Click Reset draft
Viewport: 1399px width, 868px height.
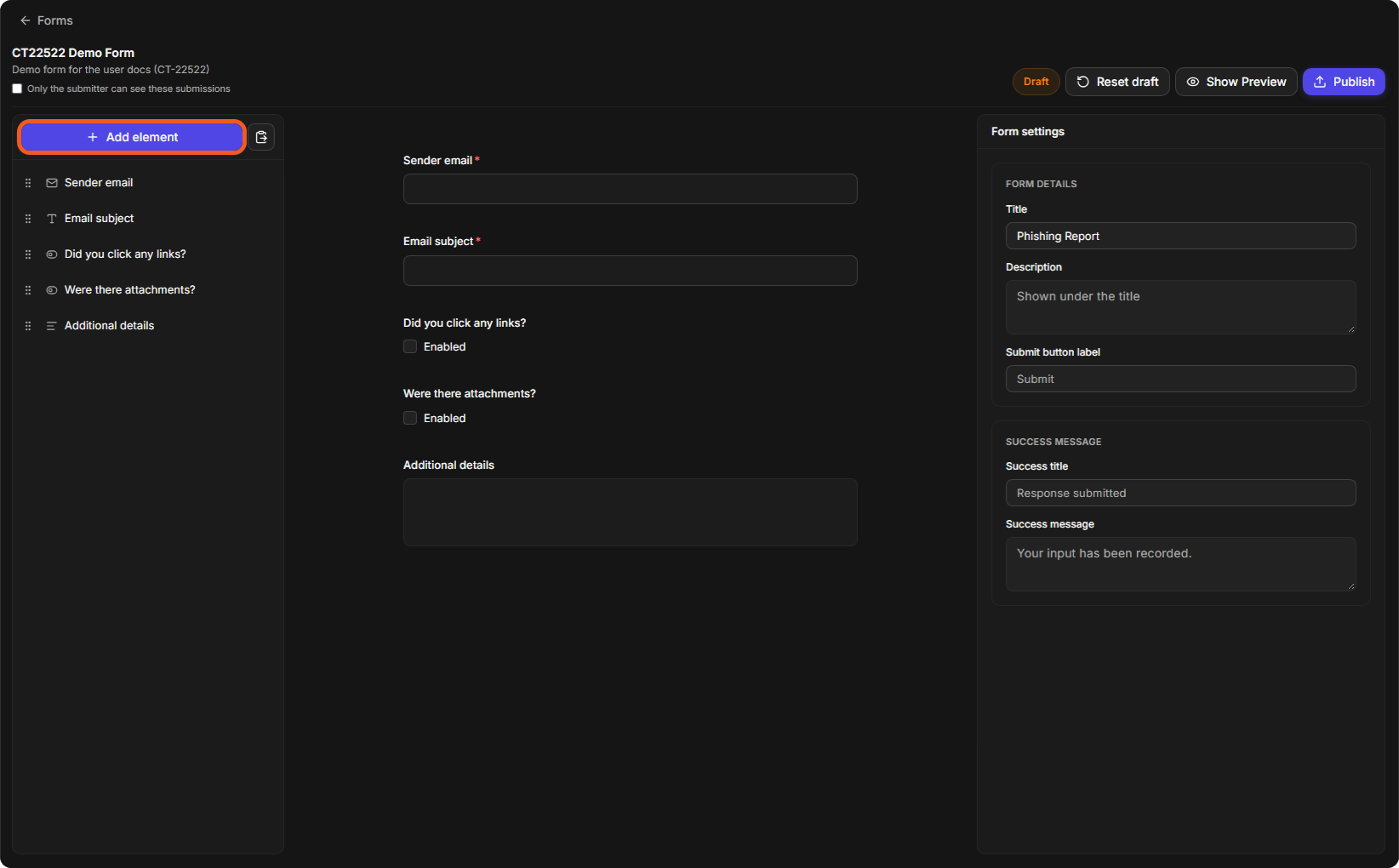[x=1117, y=82]
